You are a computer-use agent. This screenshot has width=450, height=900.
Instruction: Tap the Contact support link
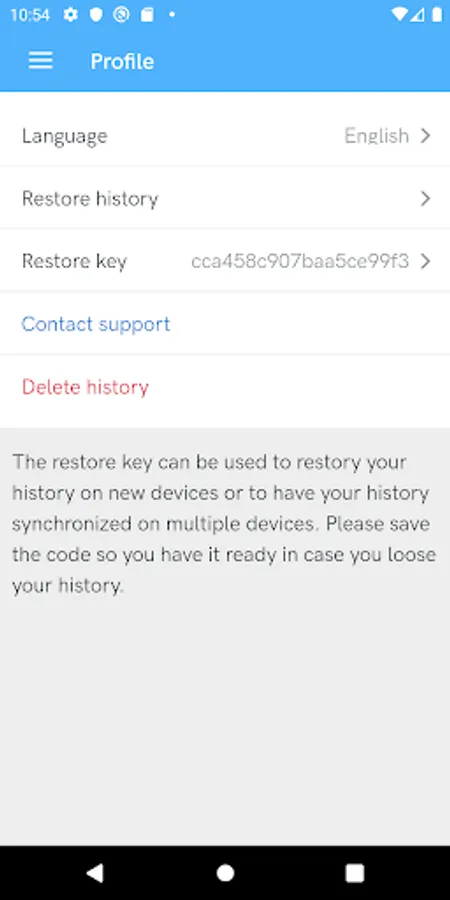(96, 324)
